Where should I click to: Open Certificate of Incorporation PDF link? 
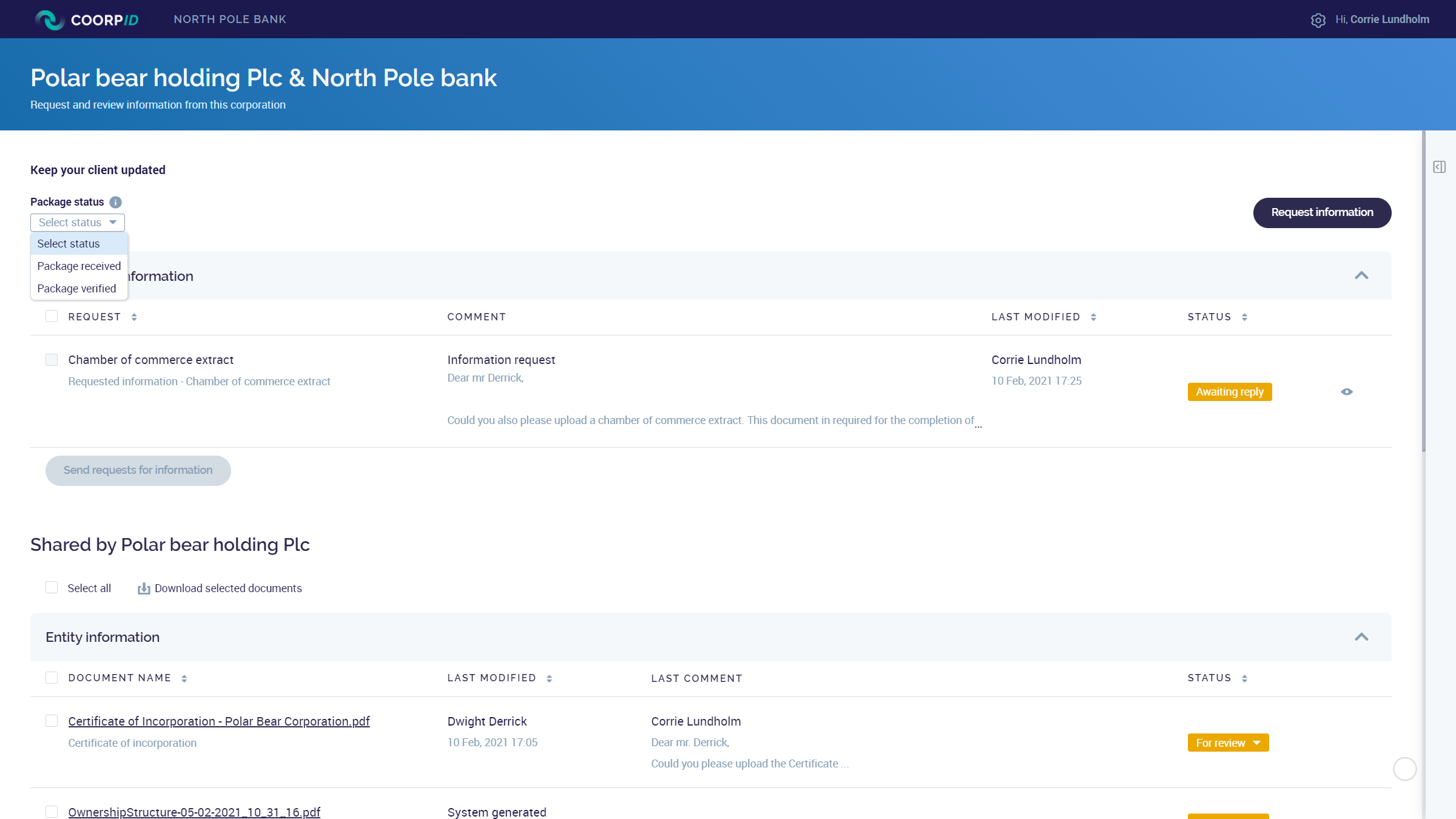point(219,721)
